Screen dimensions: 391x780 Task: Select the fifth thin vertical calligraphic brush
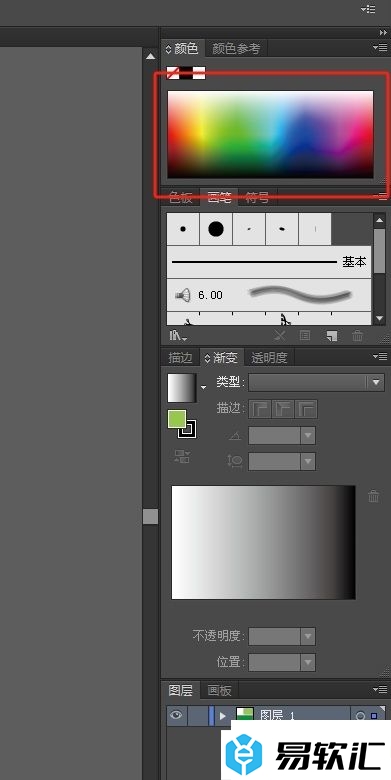click(315, 229)
